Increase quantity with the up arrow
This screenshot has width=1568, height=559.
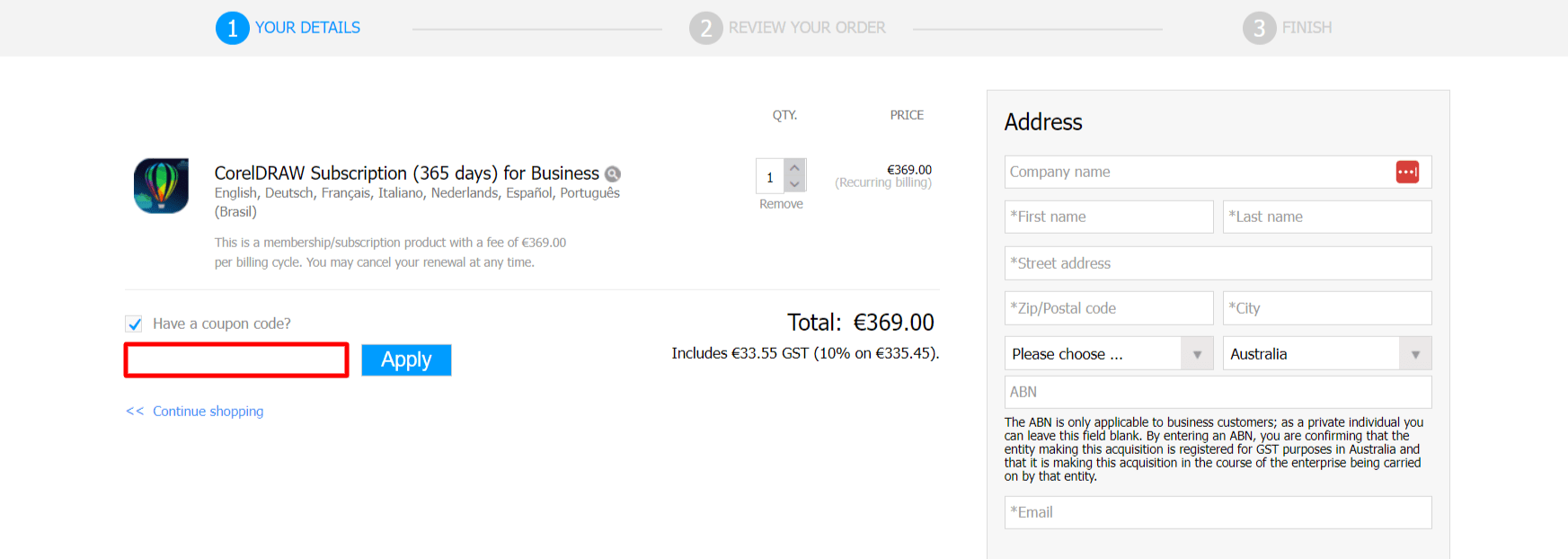(x=794, y=168)
